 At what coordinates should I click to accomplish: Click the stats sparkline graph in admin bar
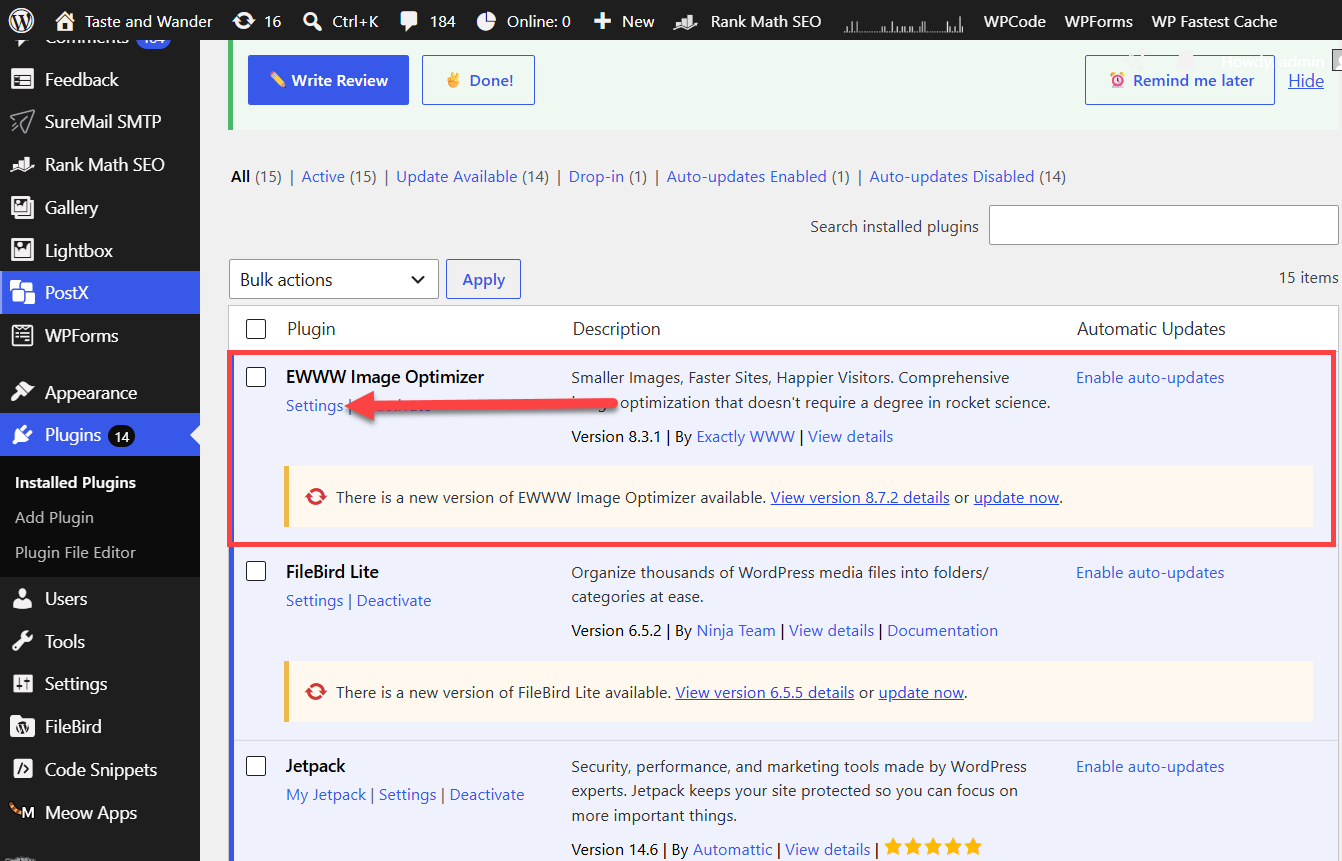(903, 24)
